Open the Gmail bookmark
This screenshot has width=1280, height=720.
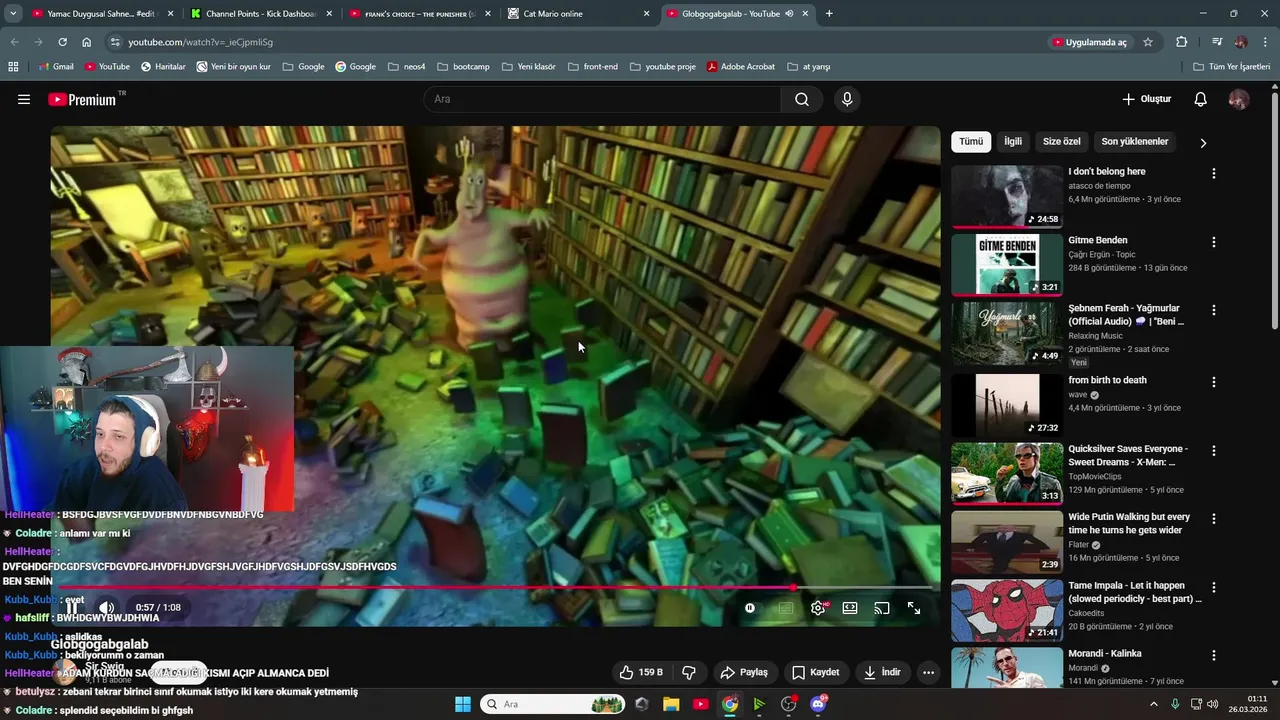click(56, 66)
